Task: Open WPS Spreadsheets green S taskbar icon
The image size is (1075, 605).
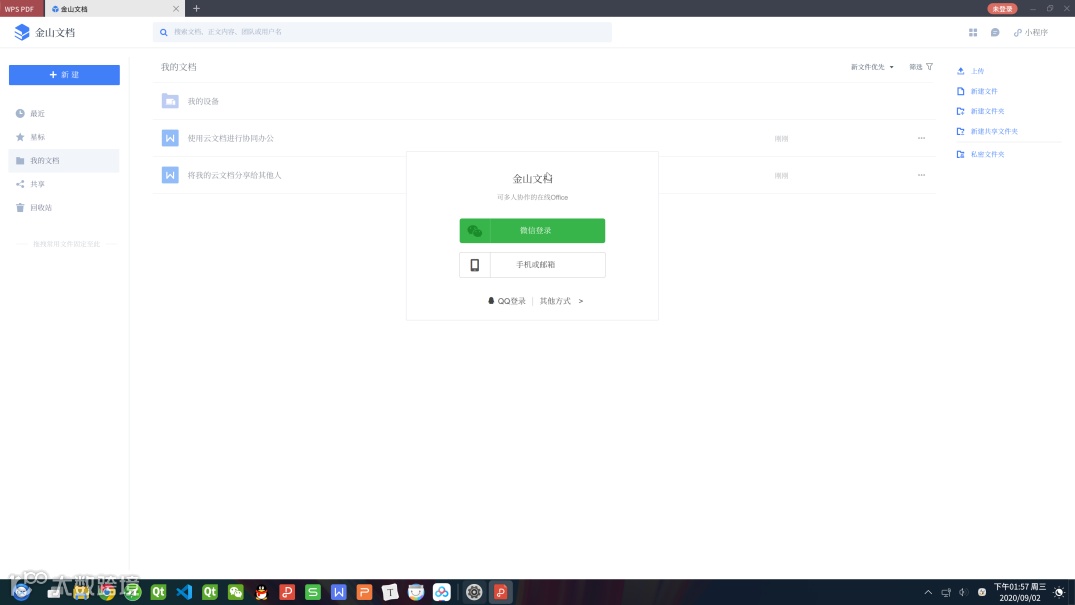Action: 313,592
